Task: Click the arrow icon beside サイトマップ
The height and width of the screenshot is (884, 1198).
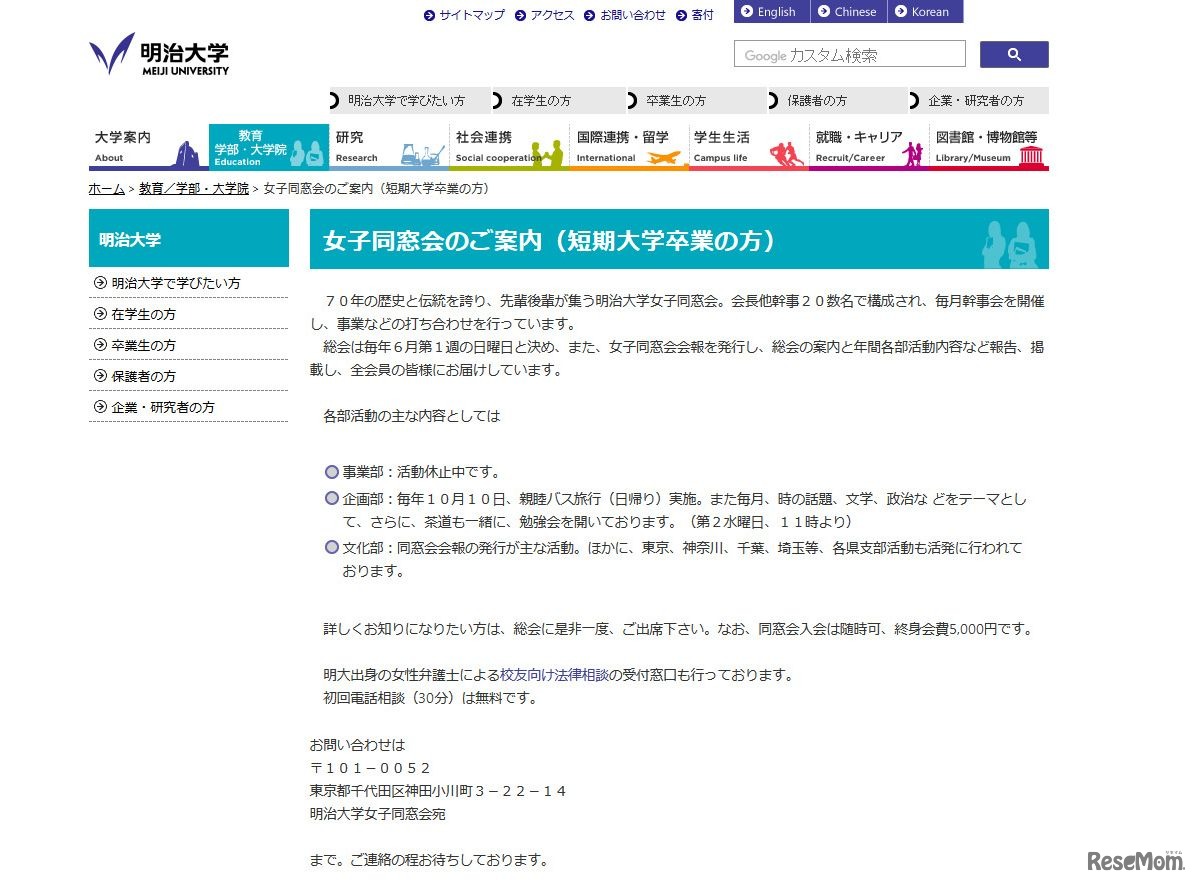Action: pos(429,15)
